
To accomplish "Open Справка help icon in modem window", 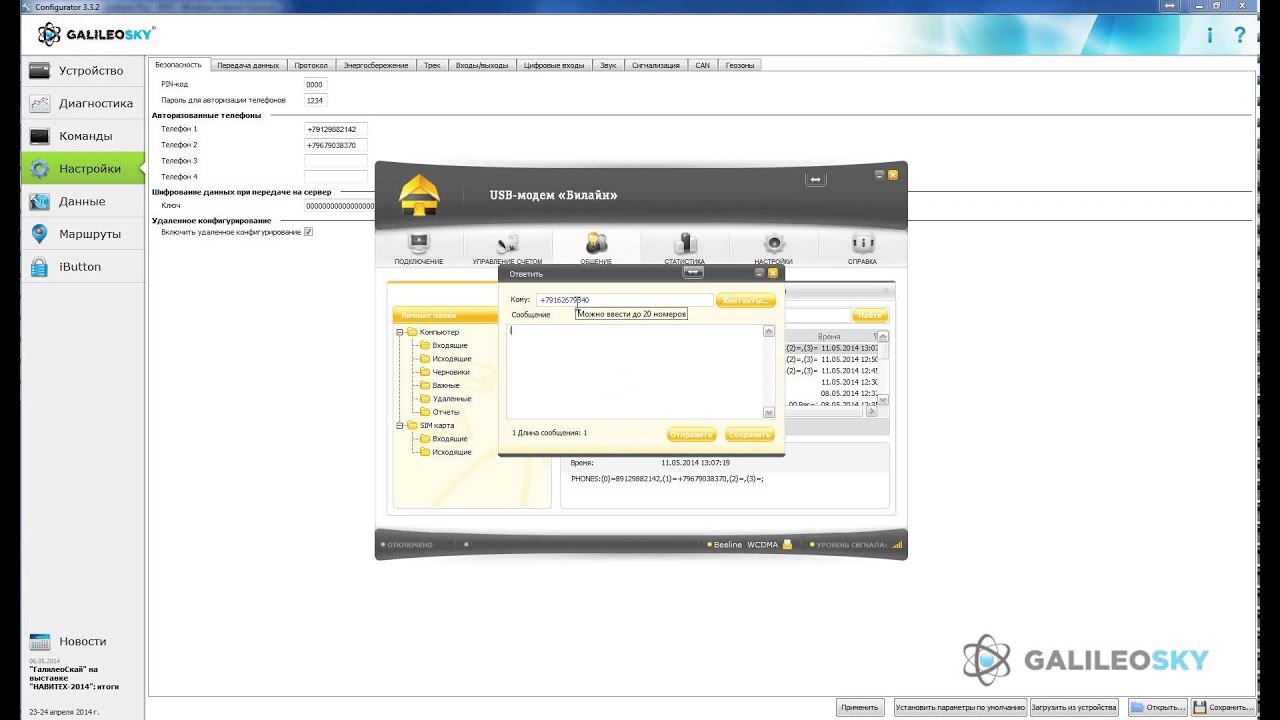I will point(862,248).
